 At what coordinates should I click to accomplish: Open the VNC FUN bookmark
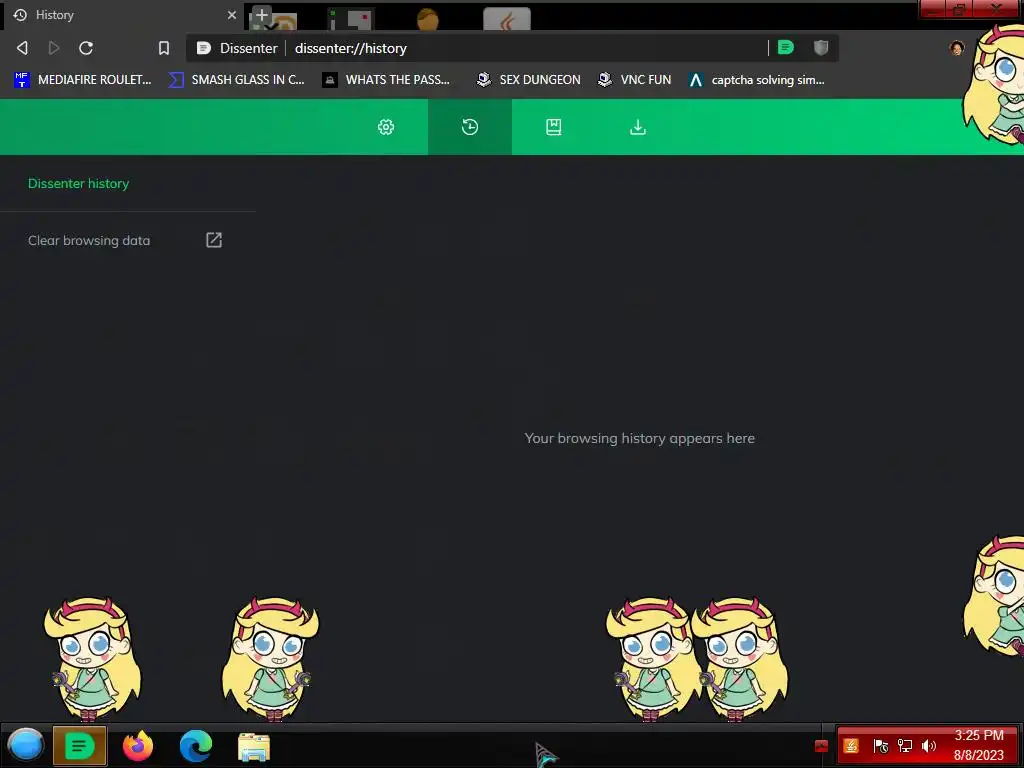635,80
